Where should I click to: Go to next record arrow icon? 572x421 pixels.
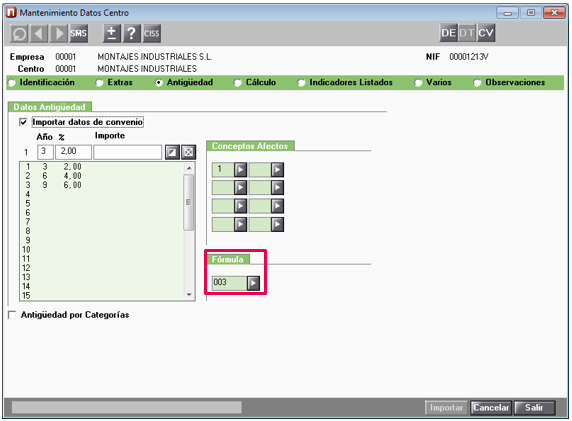click(x=59, y=34)
